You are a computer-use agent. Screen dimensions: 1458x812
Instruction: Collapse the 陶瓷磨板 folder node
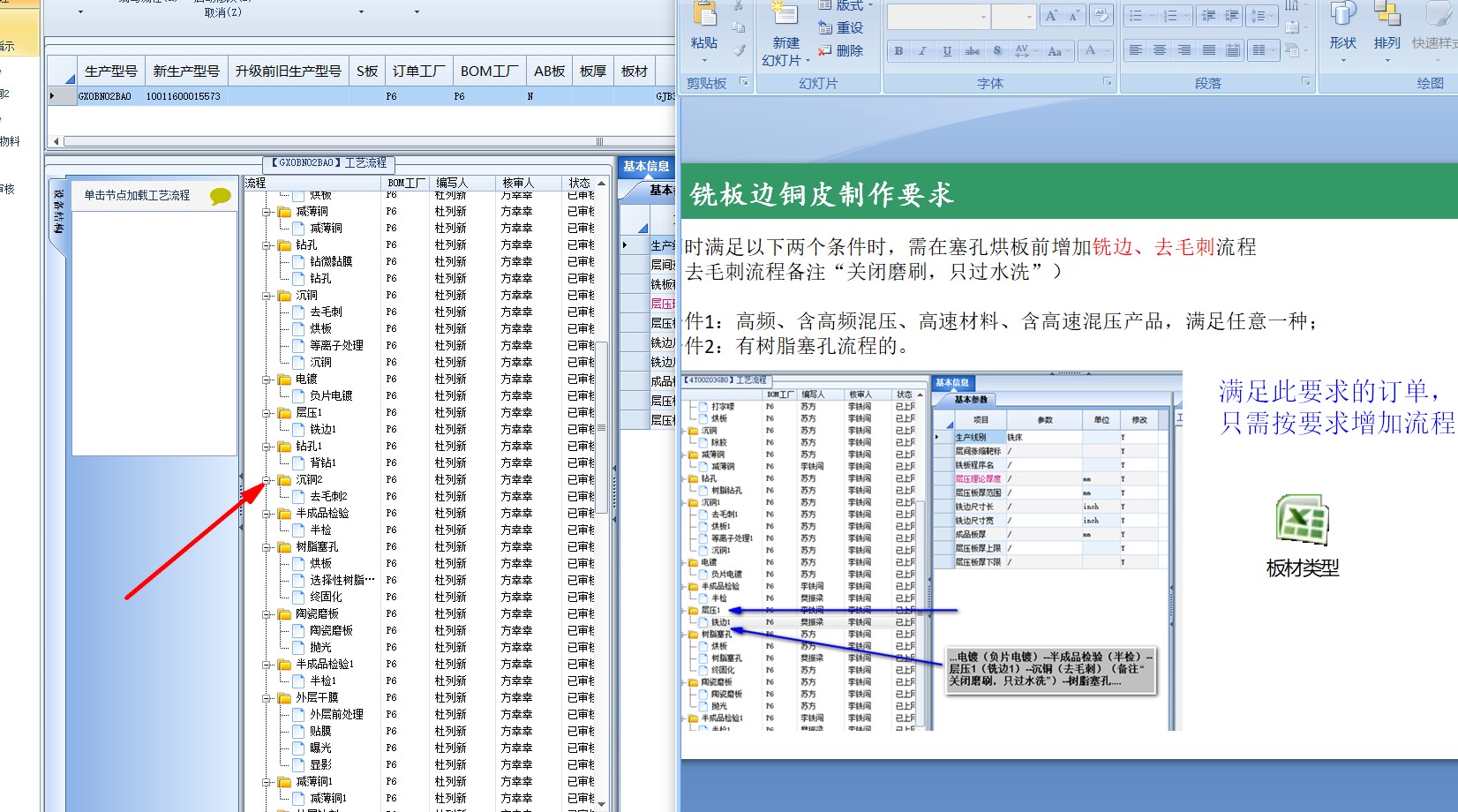(267, 614)
